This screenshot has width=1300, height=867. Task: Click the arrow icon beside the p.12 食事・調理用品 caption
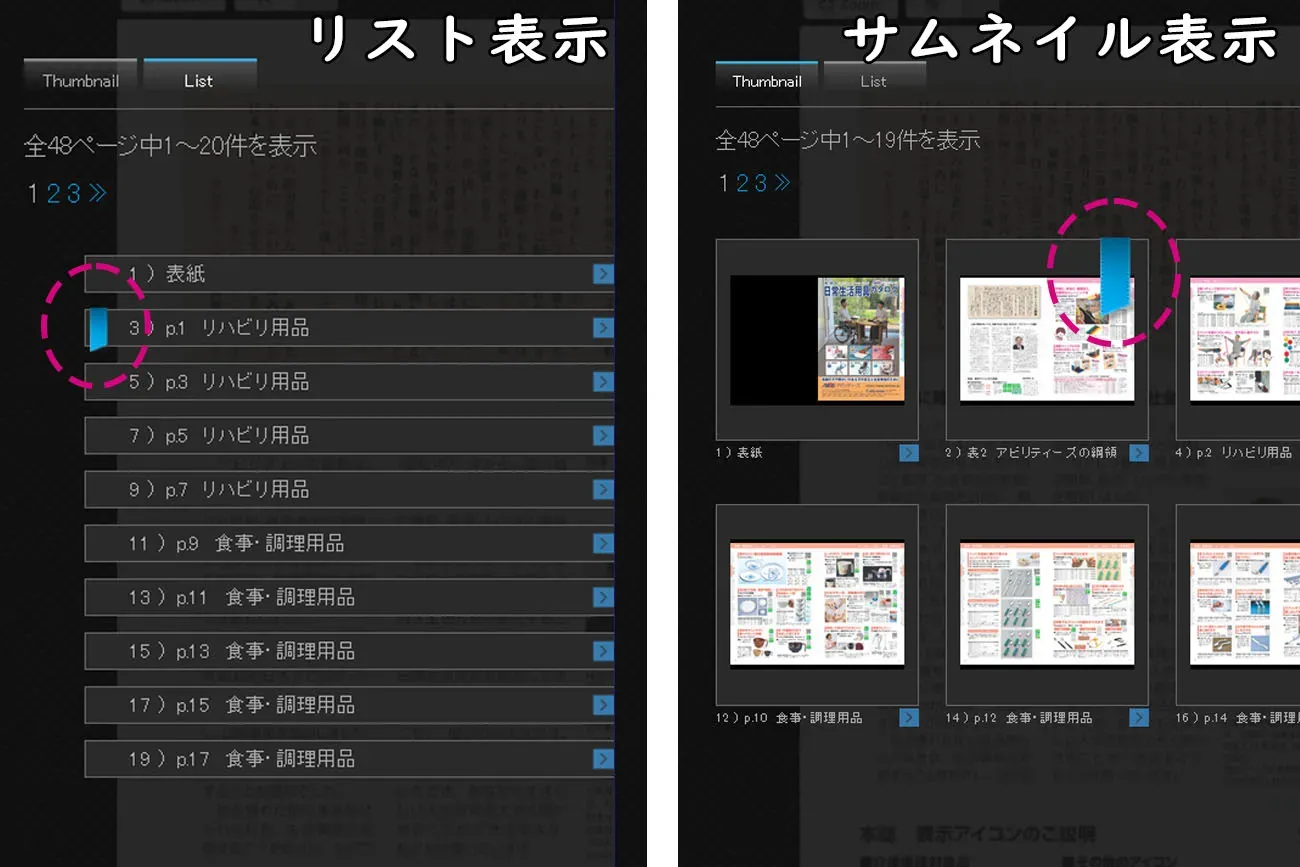1138,718
